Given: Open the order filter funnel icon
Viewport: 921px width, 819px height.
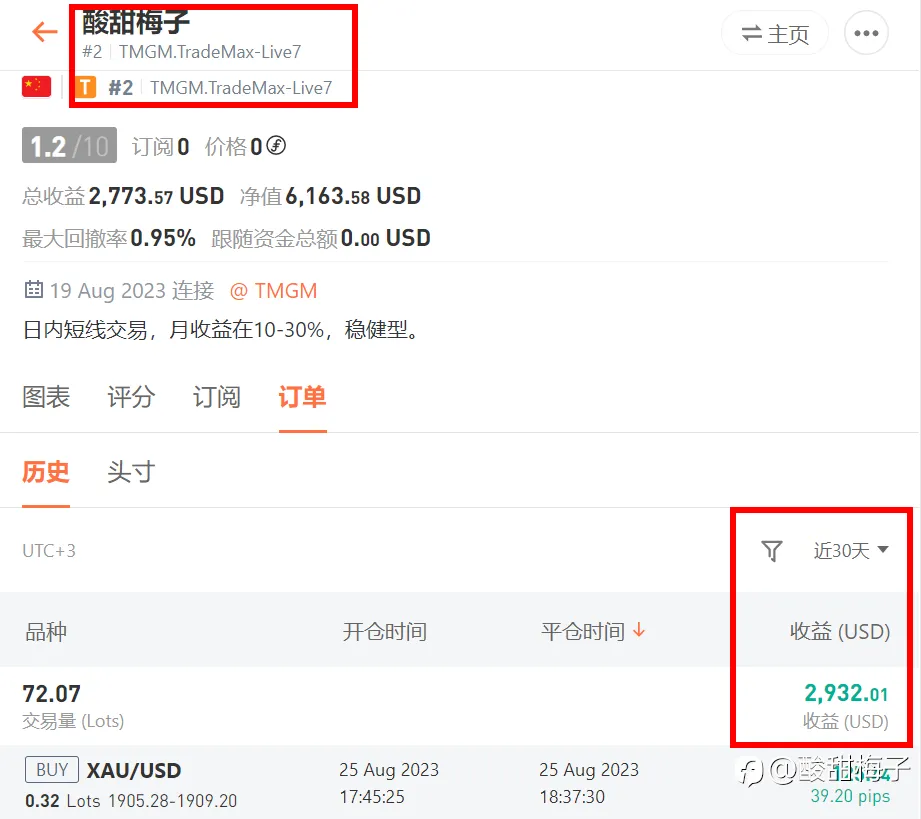Looking at the screenshot, I should coord(771,551).
